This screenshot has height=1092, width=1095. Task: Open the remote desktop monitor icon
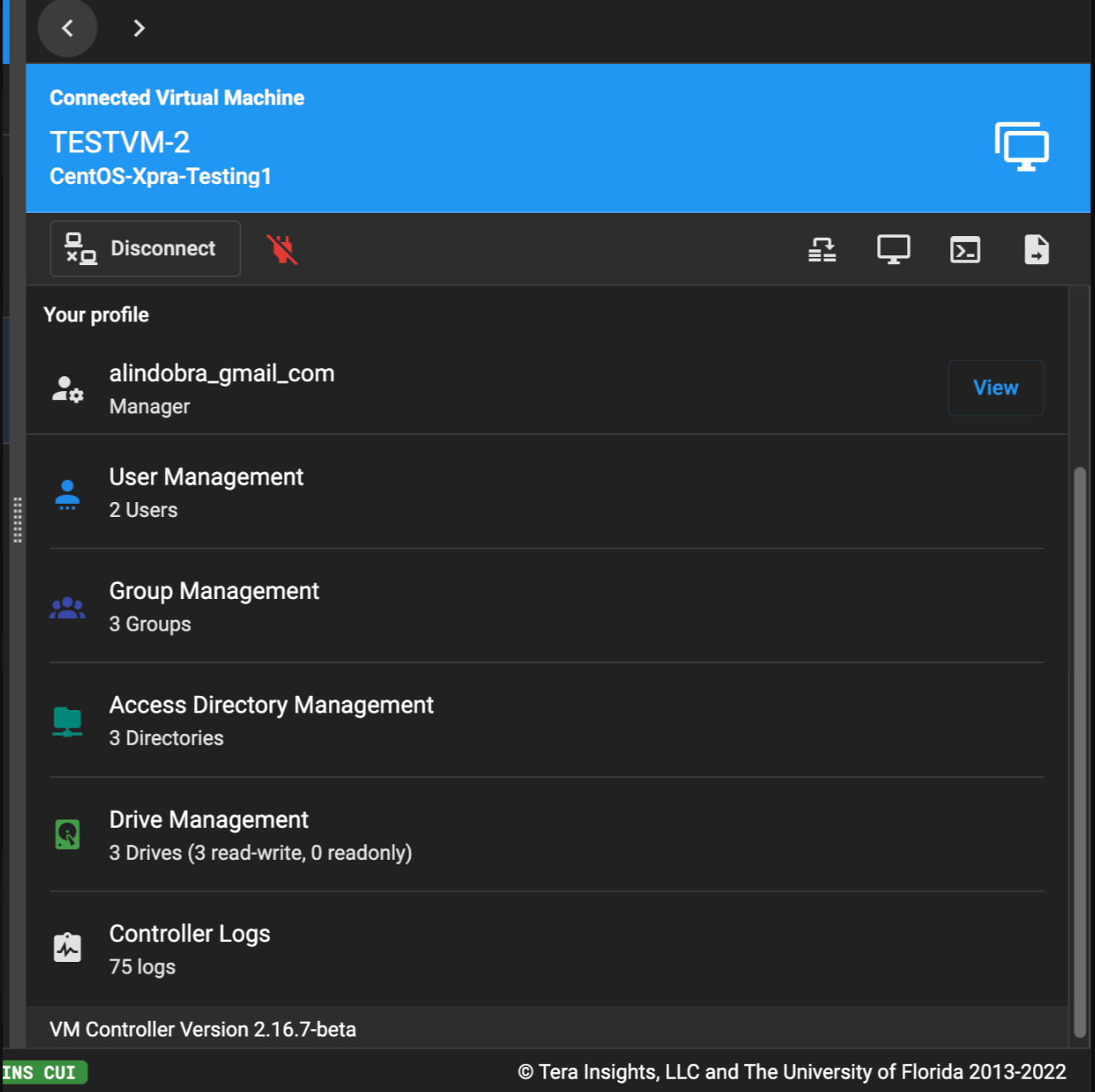pos(893,249)
